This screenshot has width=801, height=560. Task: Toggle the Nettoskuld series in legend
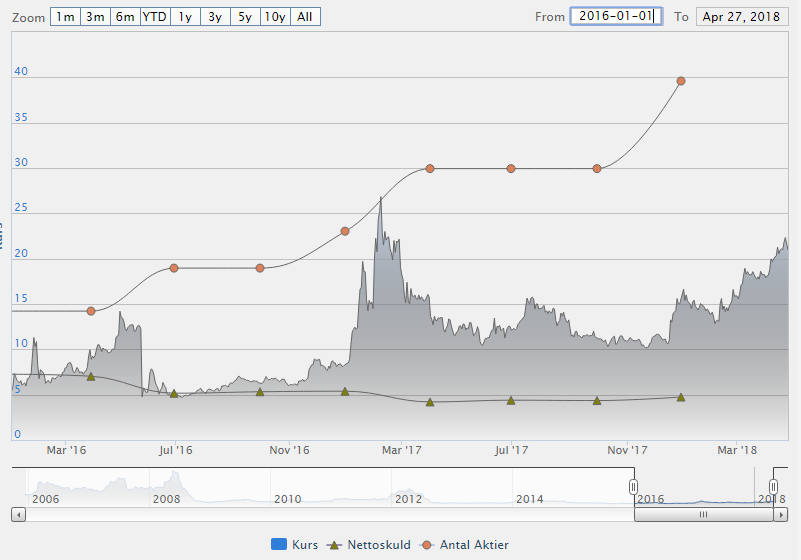point(368,545)
